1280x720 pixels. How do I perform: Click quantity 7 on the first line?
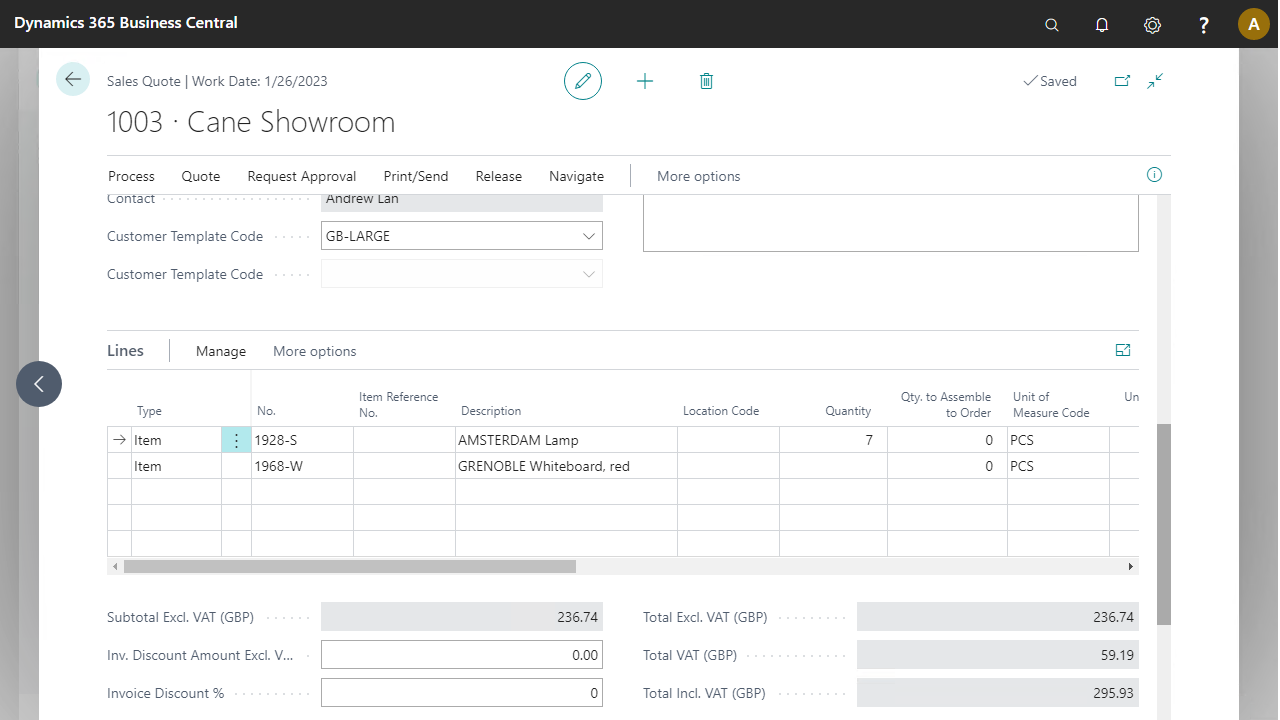click(833, 440)
